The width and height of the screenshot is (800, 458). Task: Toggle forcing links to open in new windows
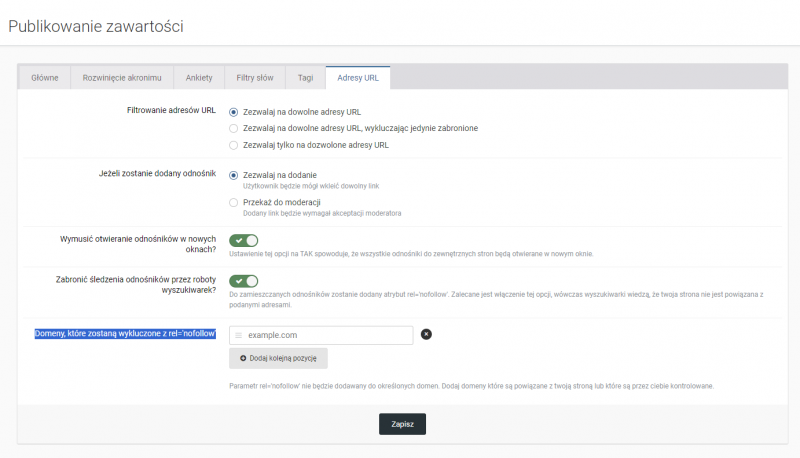[244, 240]
